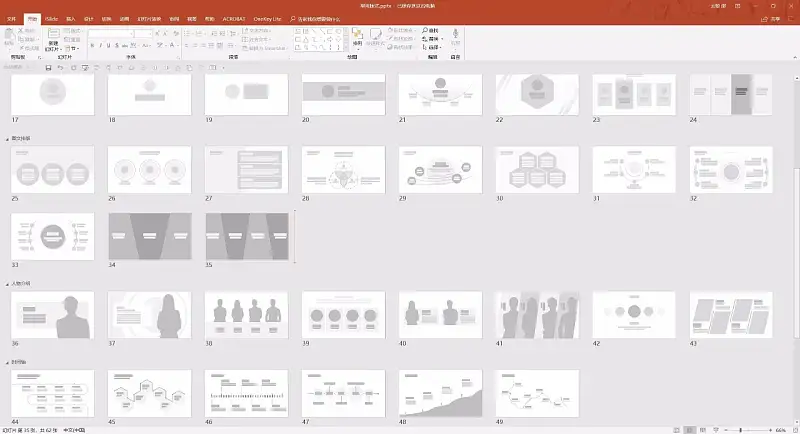This screenshot has height=434, width=800.
Task: Click zoom out minus button
Action: [x=727, y=430]
